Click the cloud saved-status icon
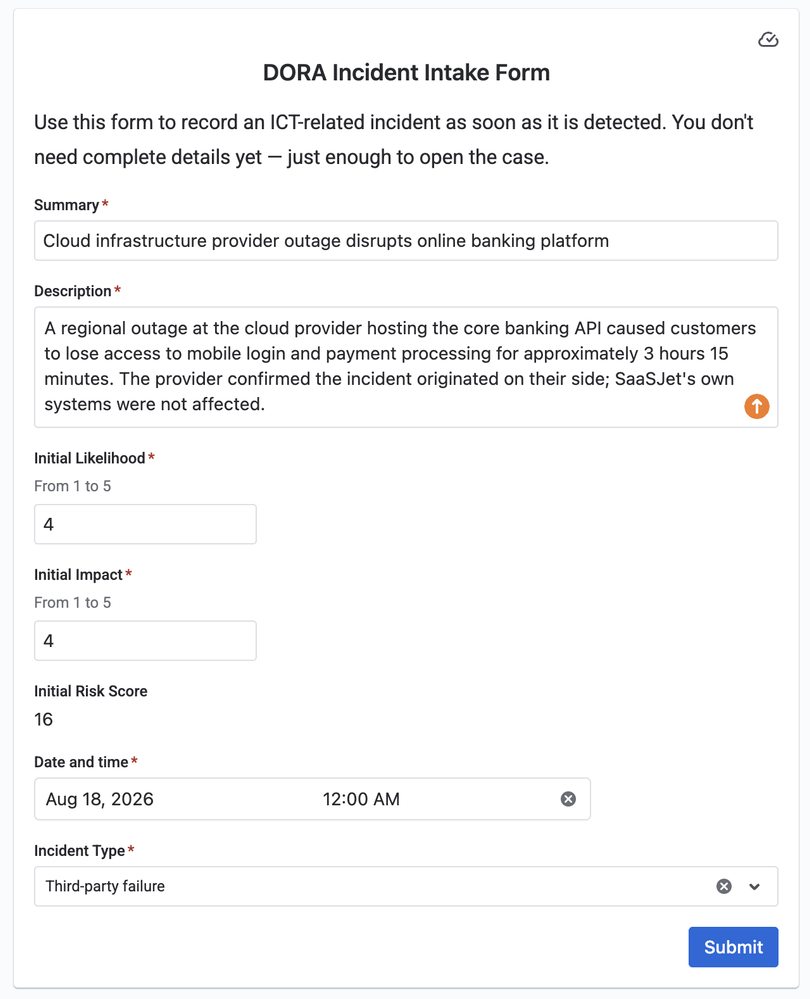The width and height of the screenshot is (810, 999). click(768, 40)
